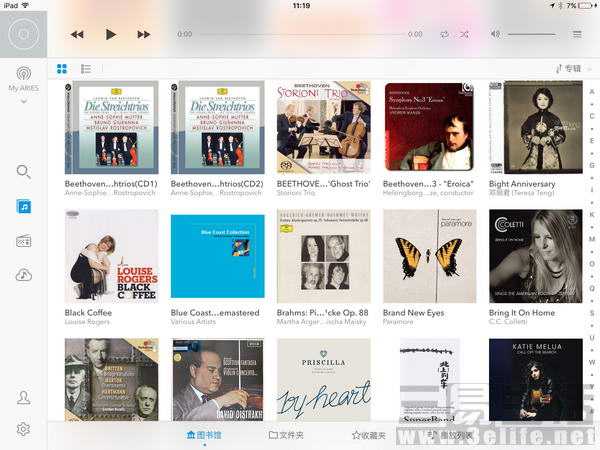Toggle shuffle playback
The image size is (600, 450).
point(464,34)
